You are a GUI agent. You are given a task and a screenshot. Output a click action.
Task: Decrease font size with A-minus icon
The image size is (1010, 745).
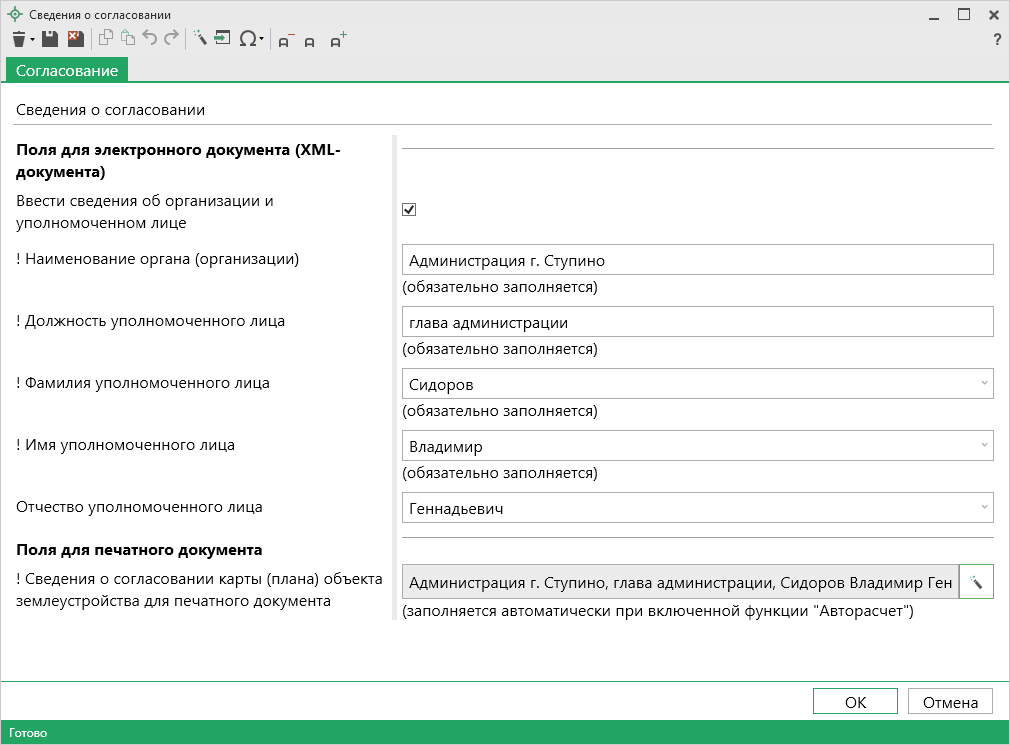(285, 40)
